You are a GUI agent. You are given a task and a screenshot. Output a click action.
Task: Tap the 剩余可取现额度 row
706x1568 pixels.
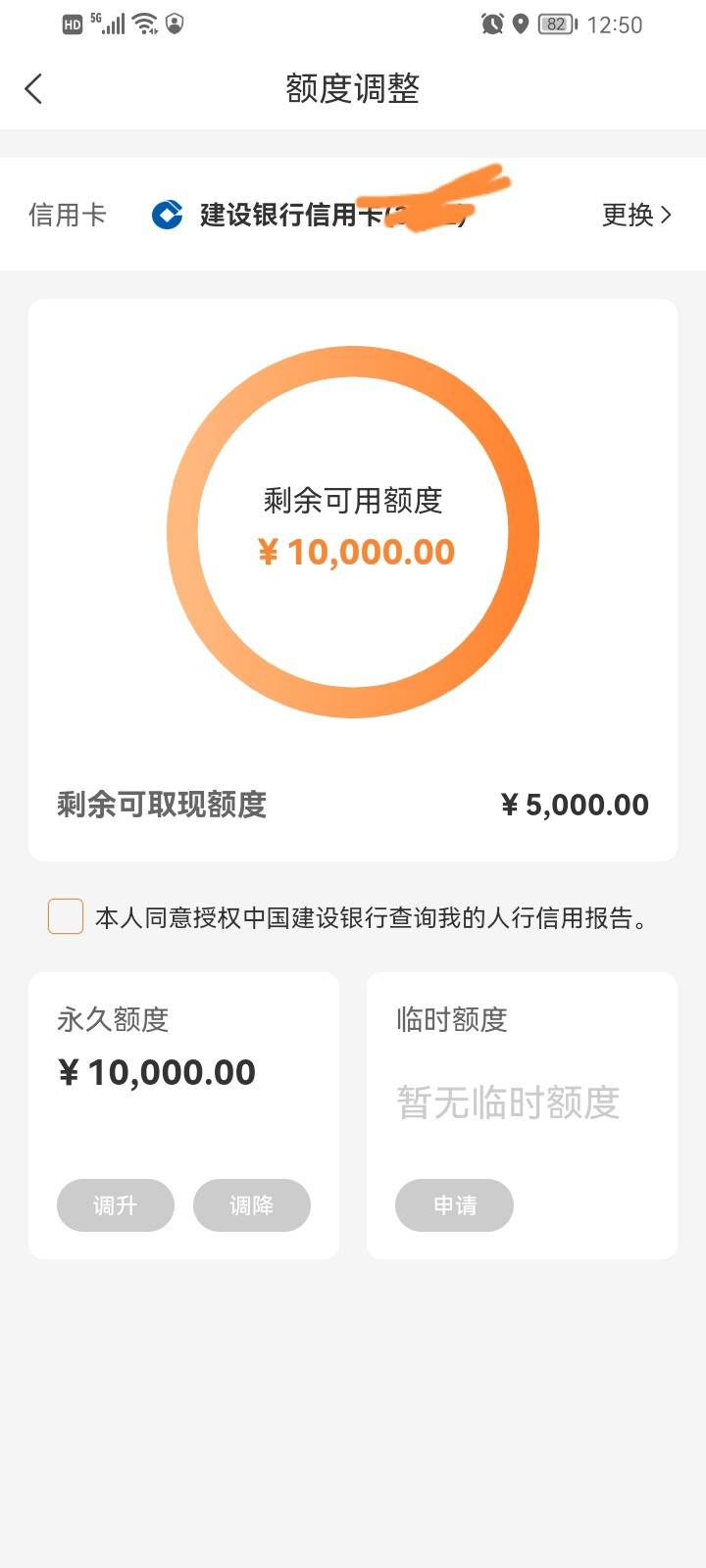pyautogui.click(x=353, y=805)
